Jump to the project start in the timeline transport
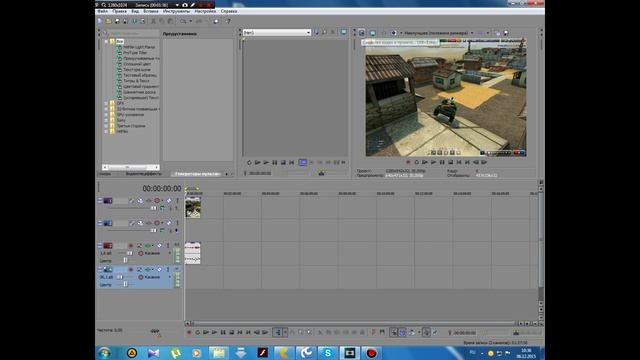 coord(240,333)
